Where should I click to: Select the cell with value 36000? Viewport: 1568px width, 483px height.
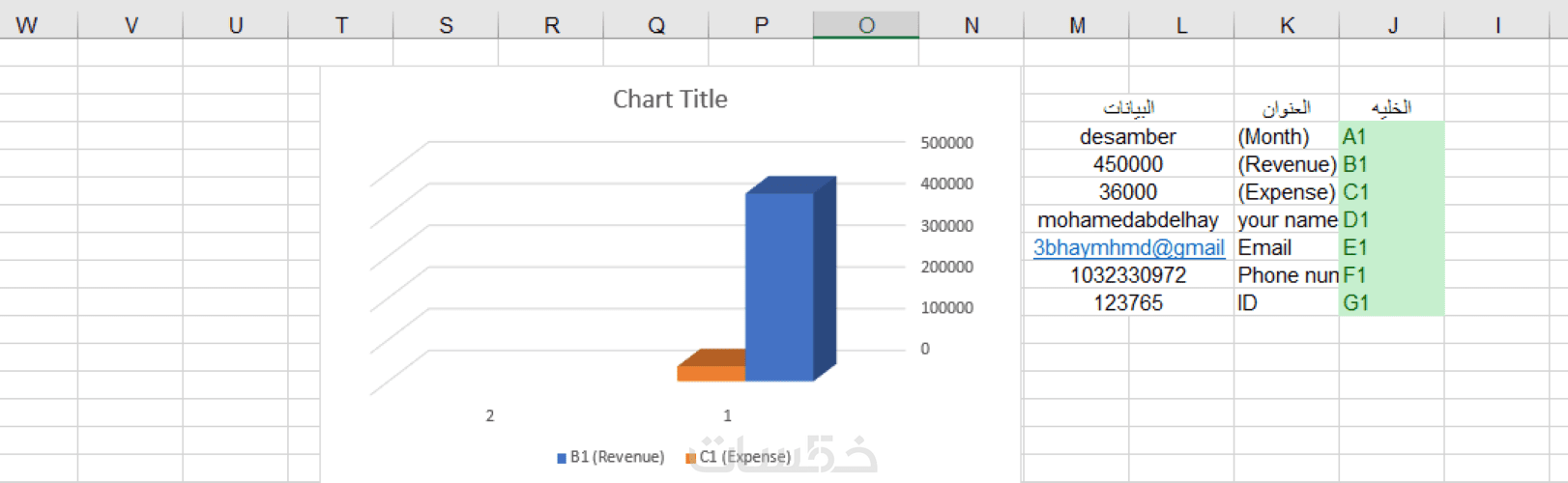click(1128, 192)
